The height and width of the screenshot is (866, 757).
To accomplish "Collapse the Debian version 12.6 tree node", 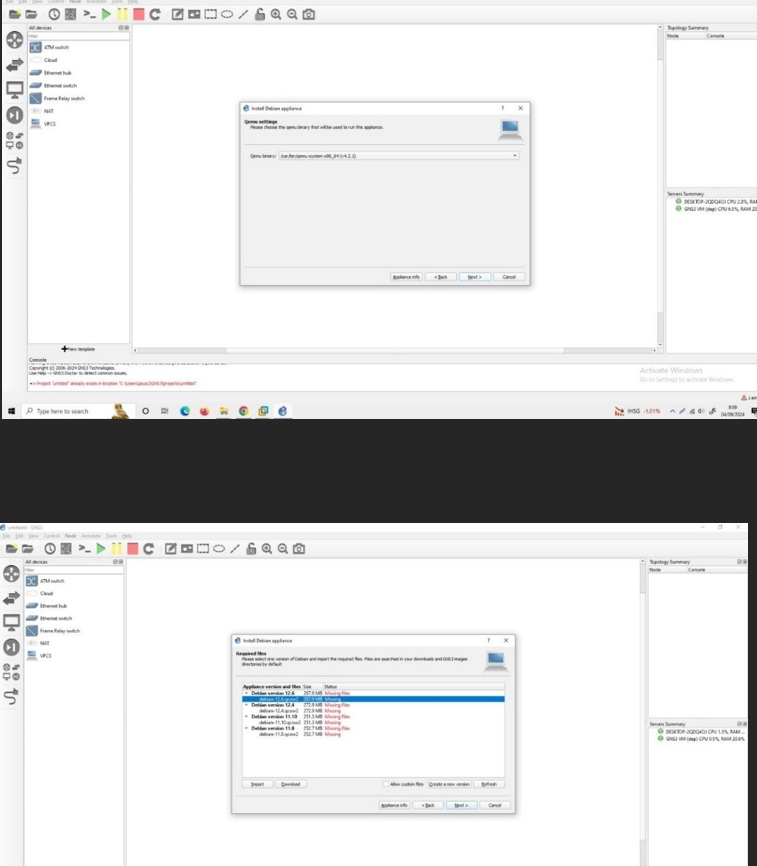I will pos(246,693).
